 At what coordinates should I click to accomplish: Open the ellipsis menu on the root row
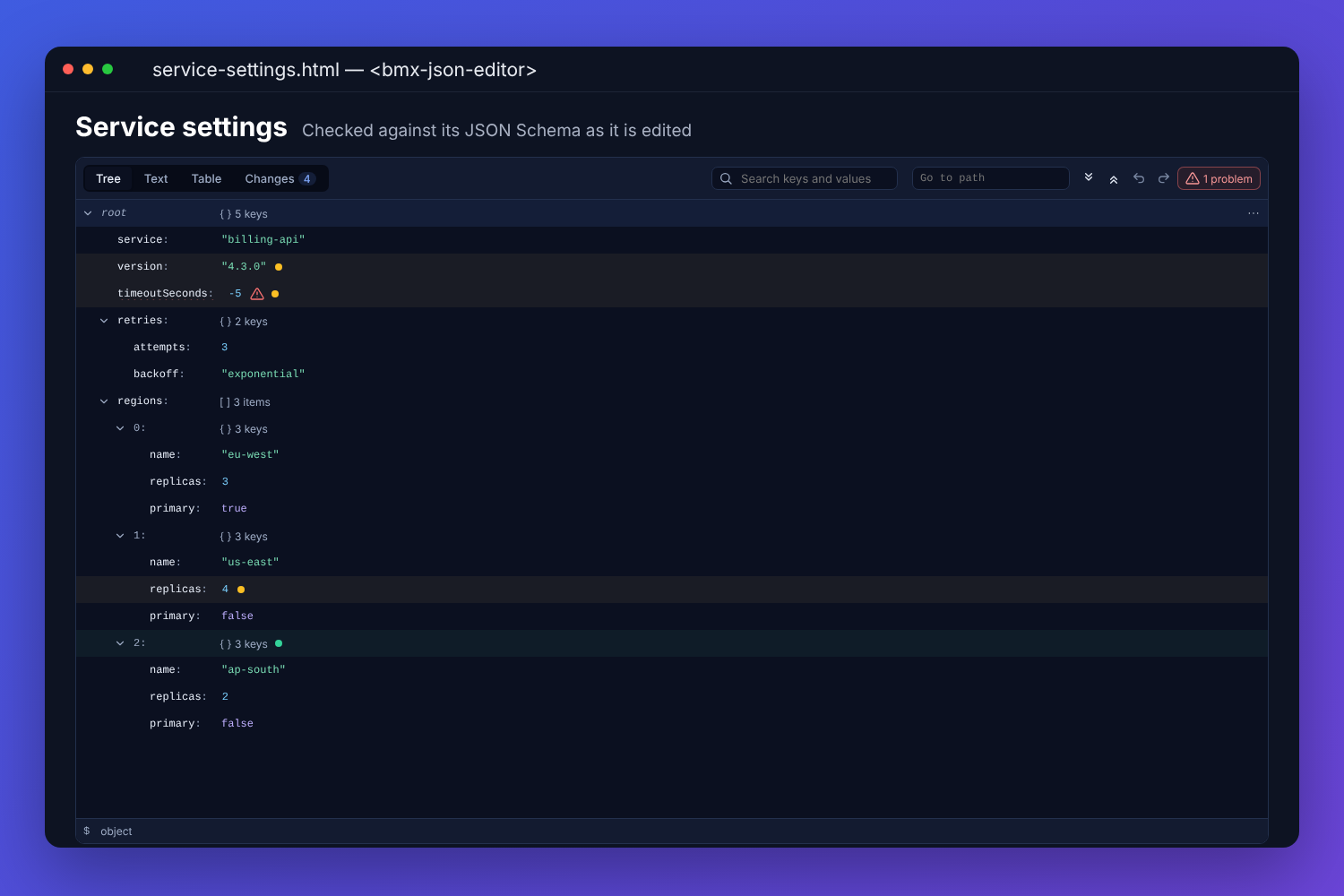pyautogui.click(x=1254, y=213)
